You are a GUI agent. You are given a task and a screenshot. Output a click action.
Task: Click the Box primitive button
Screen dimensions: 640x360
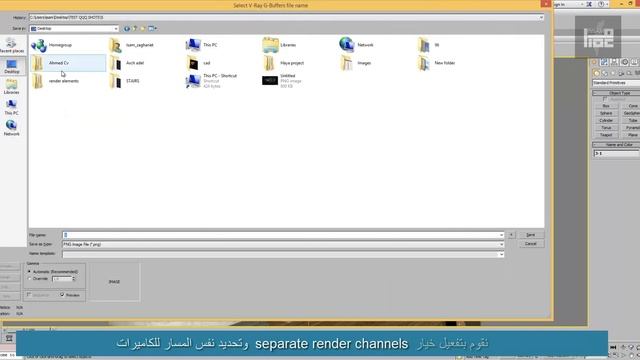[606, 106]
